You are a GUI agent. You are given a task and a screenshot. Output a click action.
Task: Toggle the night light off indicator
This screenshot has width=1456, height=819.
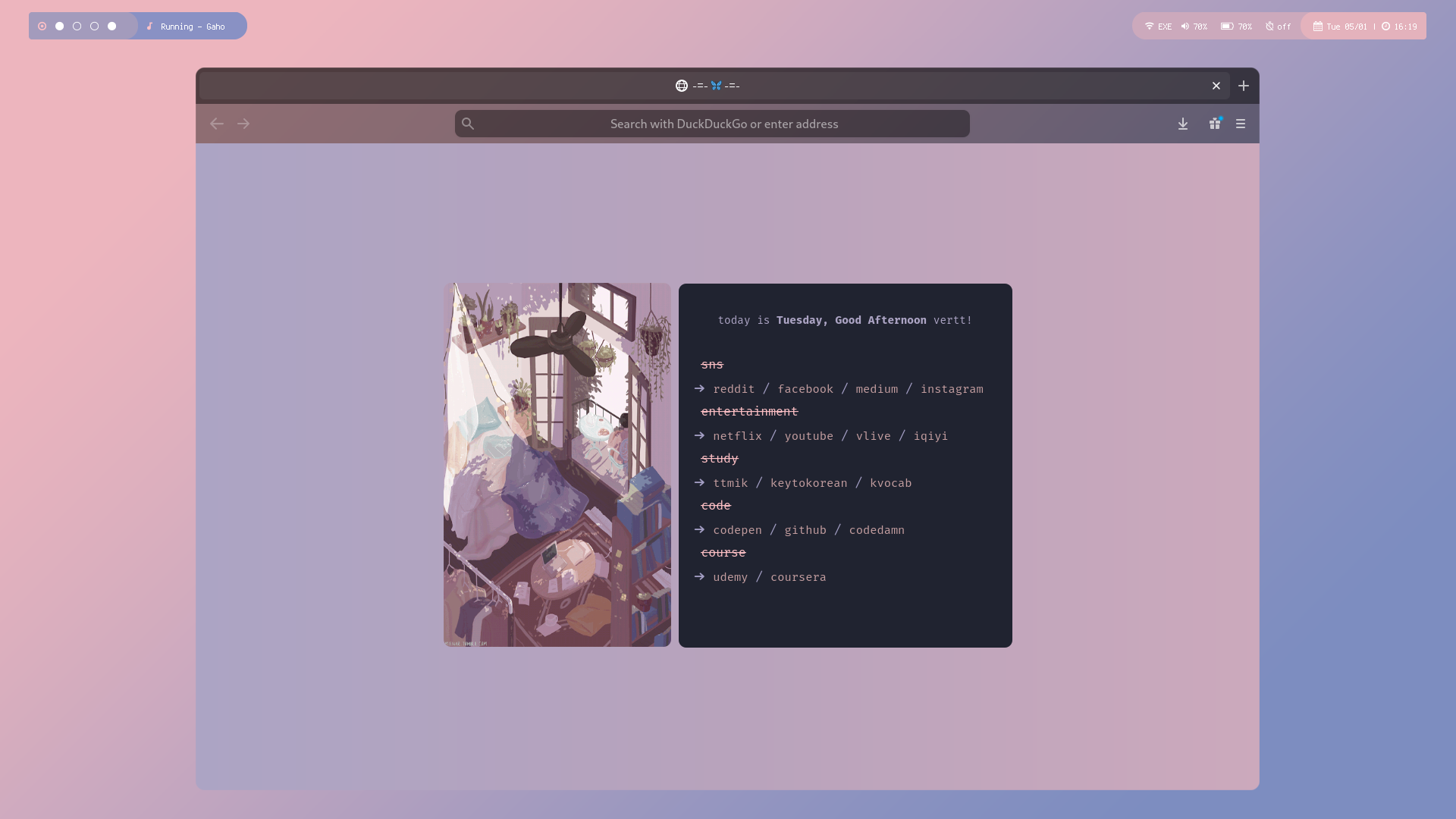1279,27
